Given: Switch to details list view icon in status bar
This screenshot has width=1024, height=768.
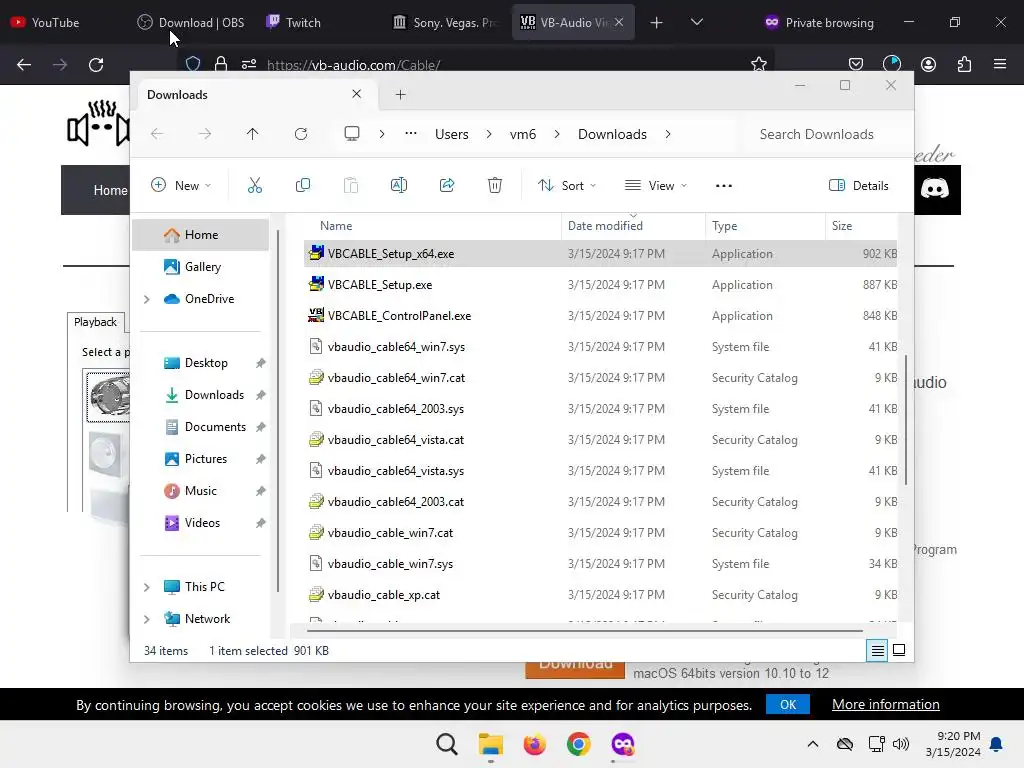Looking at the screenshot, I should [877, 650].
